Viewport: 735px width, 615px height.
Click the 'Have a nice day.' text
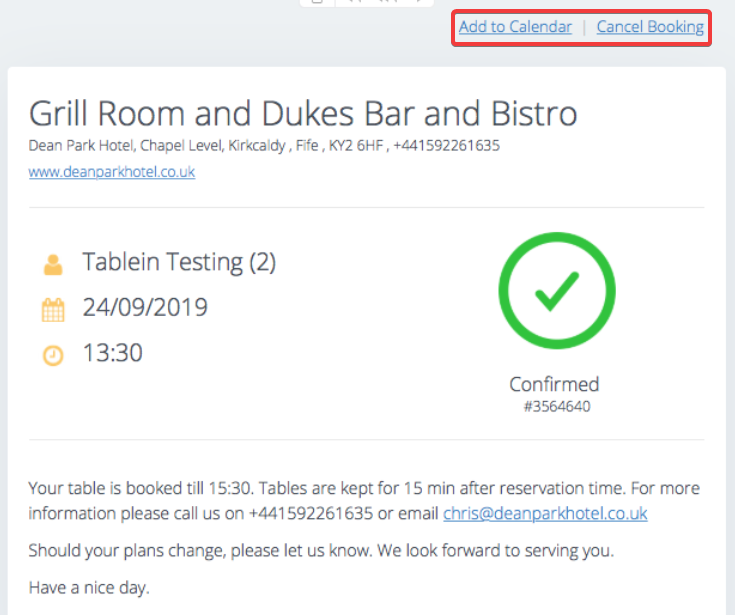coord(89,587)
